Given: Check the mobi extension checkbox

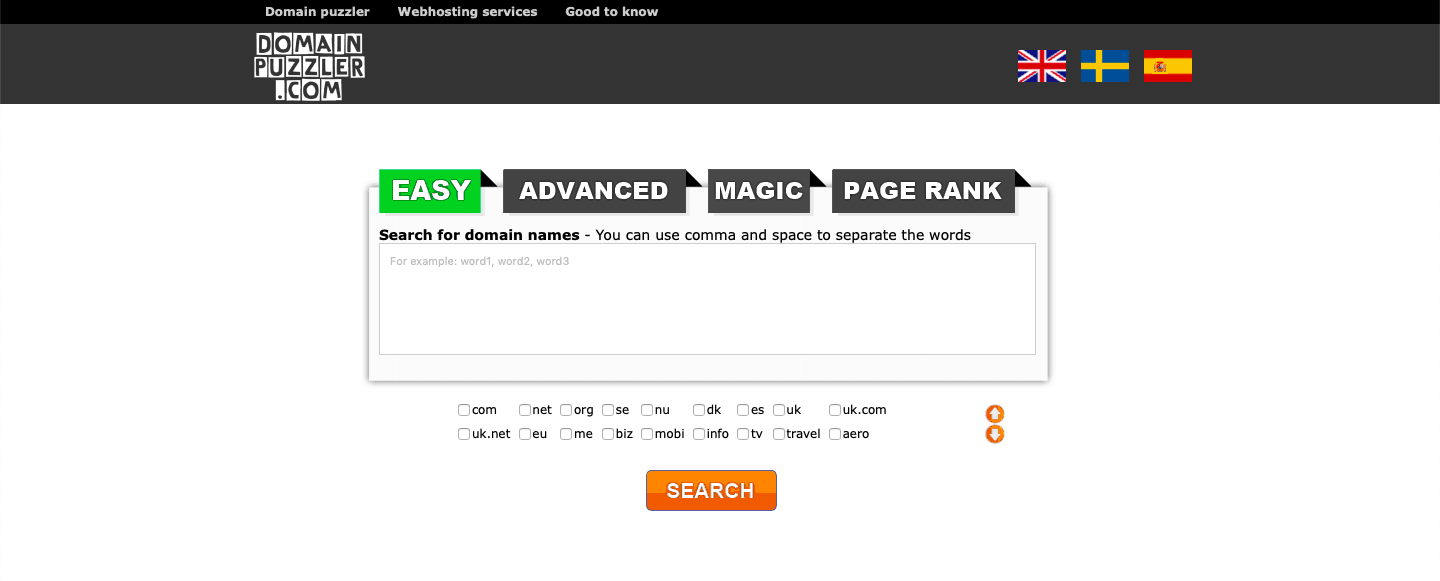Looking at the screenshot, I should (647, 433).
